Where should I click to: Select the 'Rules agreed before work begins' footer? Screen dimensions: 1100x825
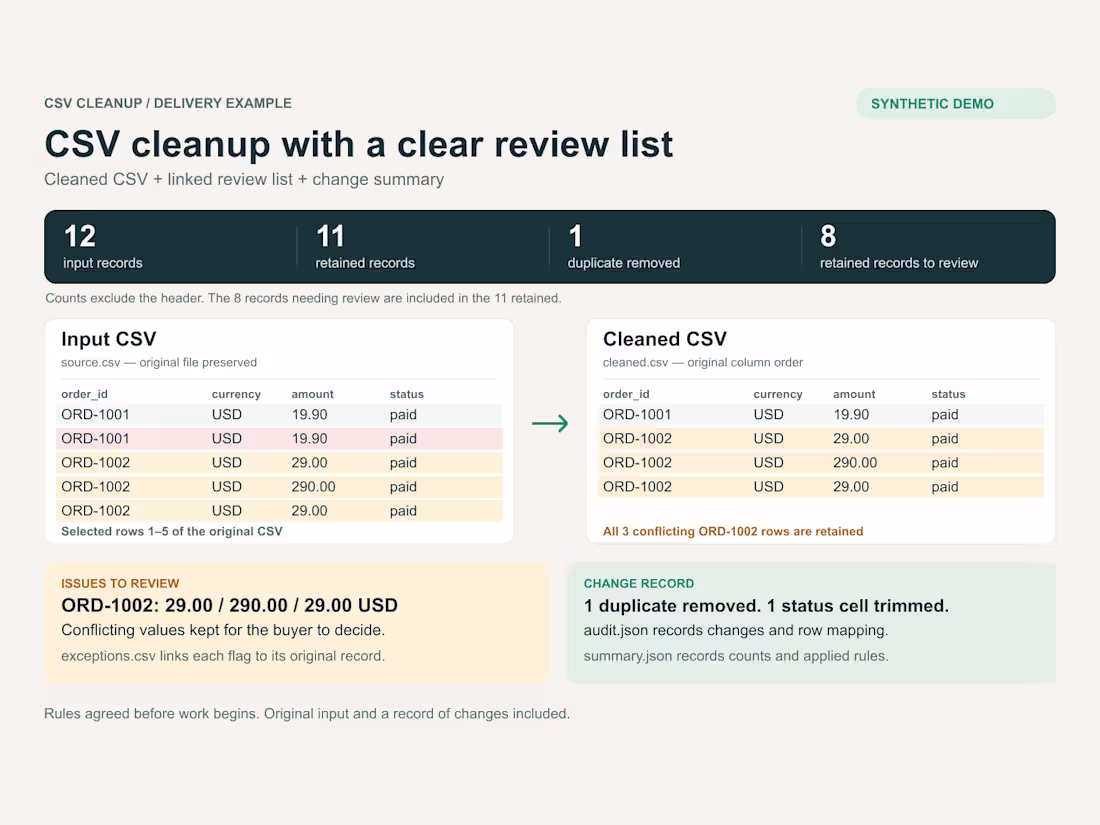[x=307, y=713]
